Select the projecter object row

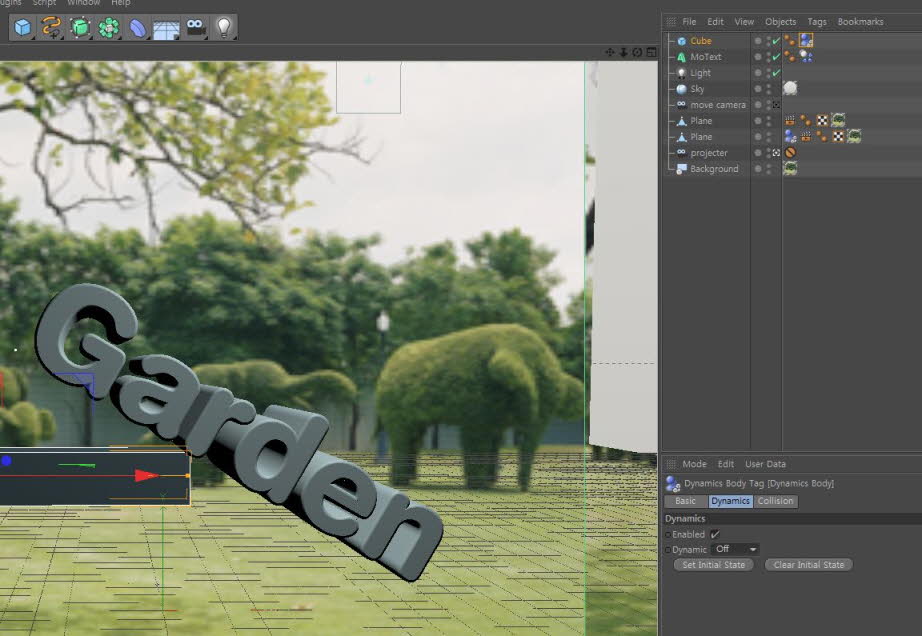click(709, 153)
